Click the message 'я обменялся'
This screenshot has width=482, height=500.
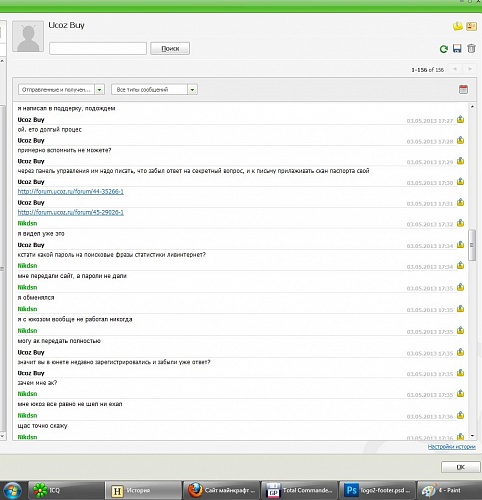[x=36, y=298]
